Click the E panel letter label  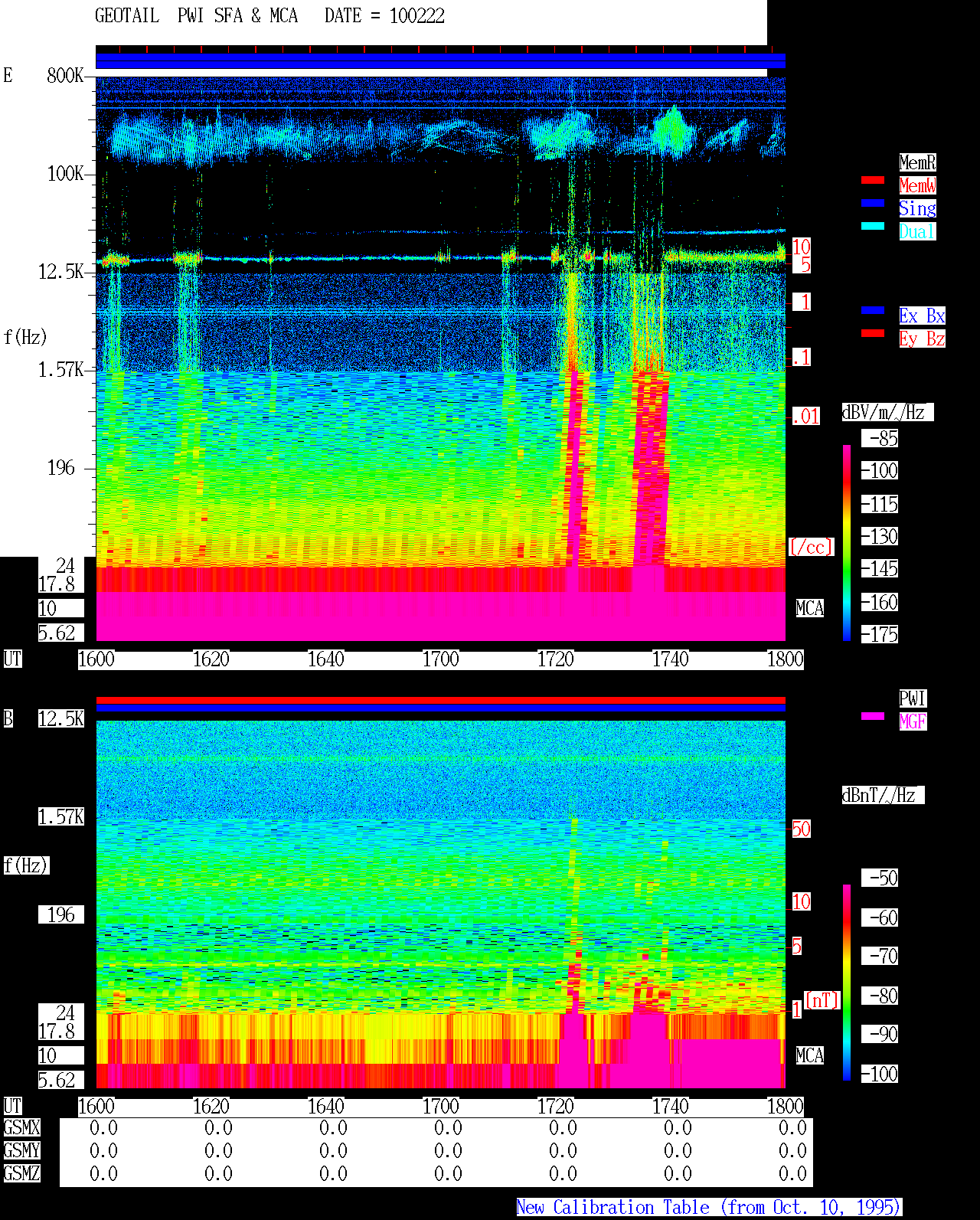click(x=8, y=75)
